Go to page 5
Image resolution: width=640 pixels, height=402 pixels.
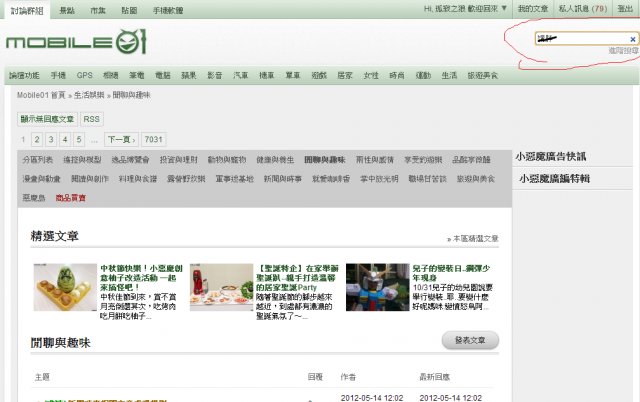tap(79, 140)
